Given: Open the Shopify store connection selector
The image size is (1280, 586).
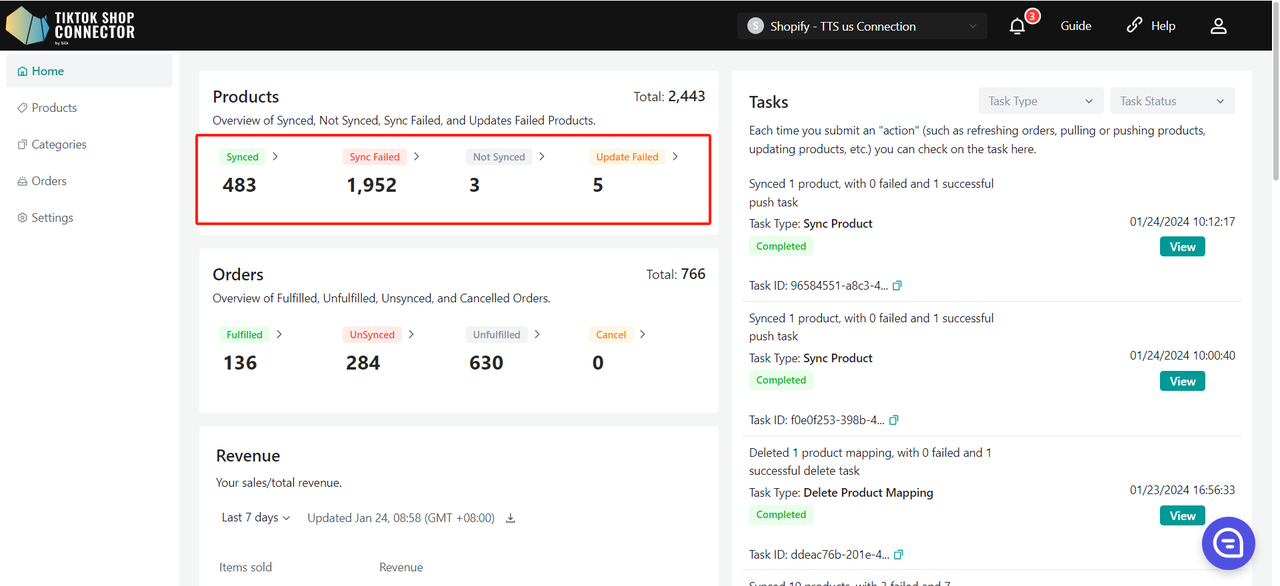Looking at the screenshot, I should pyautogui.click(x=861, y=26).
